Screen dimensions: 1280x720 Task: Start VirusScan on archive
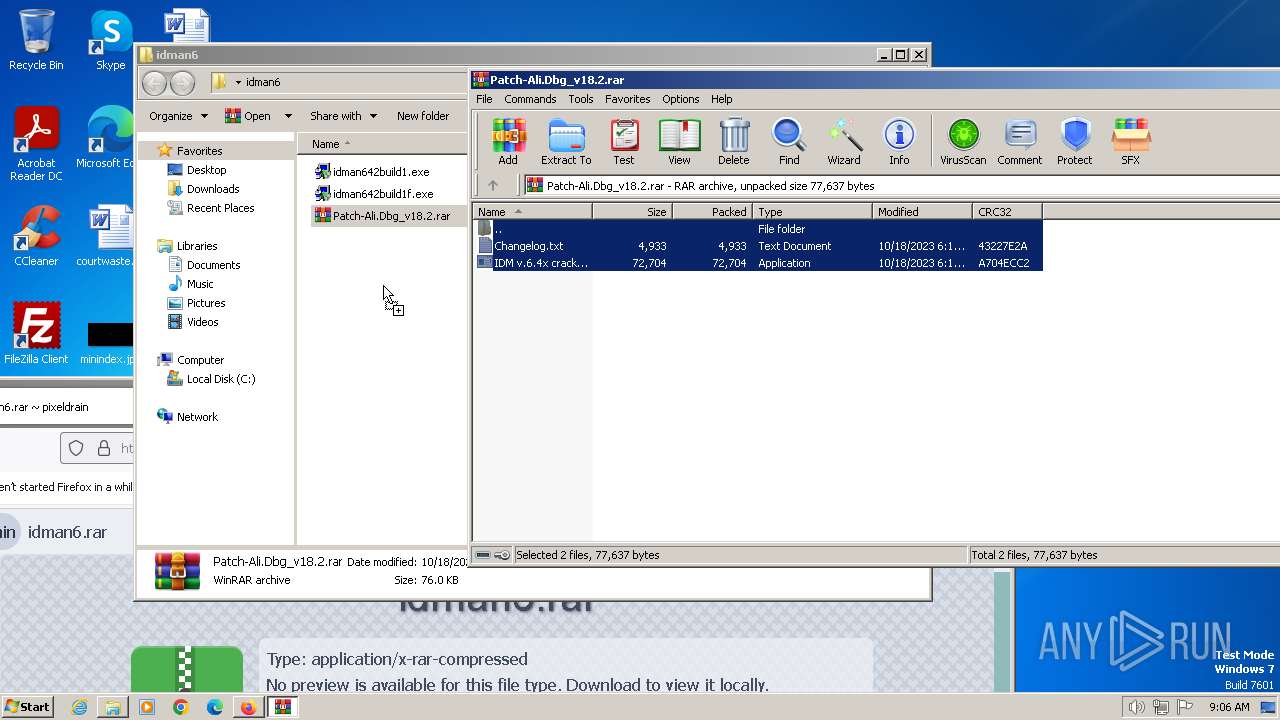click(x=963, y=141)
